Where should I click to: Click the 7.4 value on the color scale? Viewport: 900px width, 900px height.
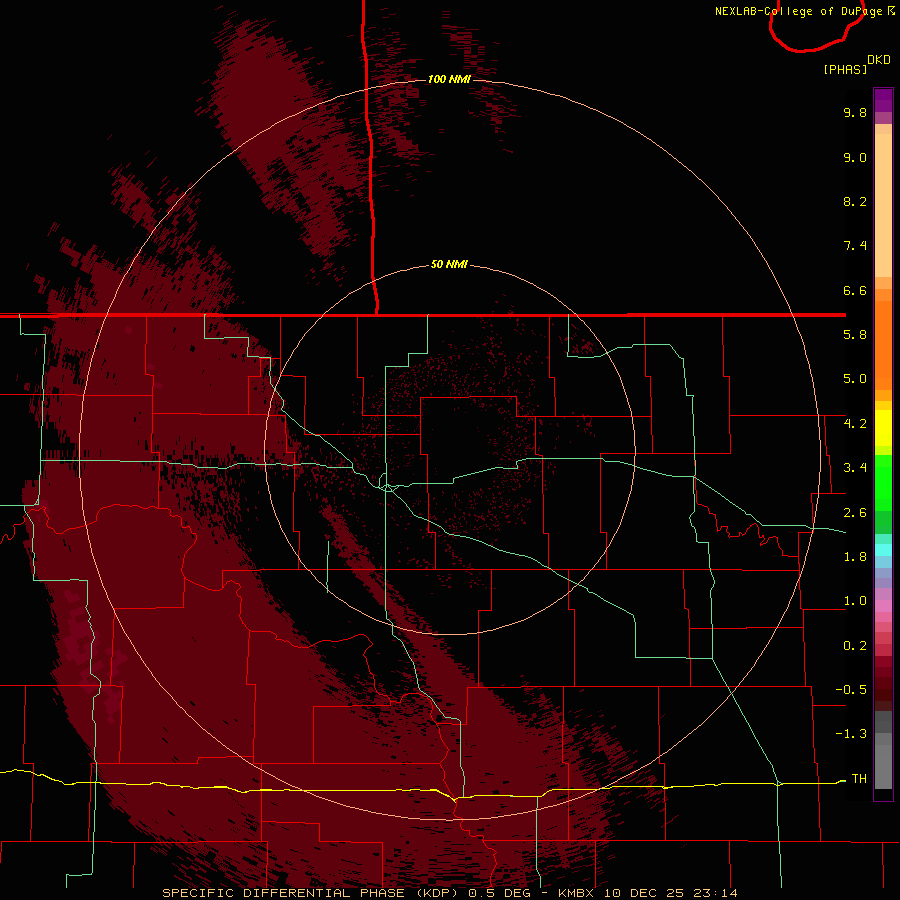[x=855, y=246]
